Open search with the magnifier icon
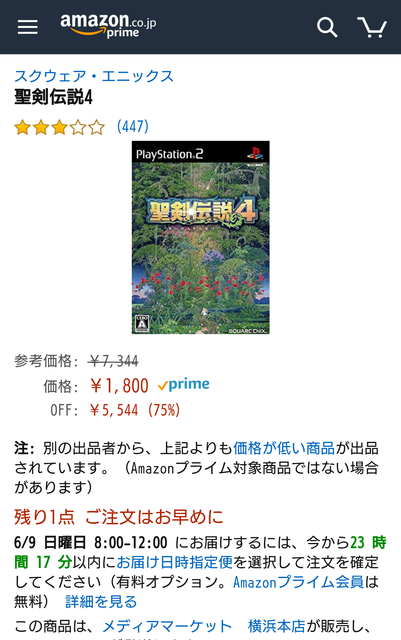 pos(327,27)
